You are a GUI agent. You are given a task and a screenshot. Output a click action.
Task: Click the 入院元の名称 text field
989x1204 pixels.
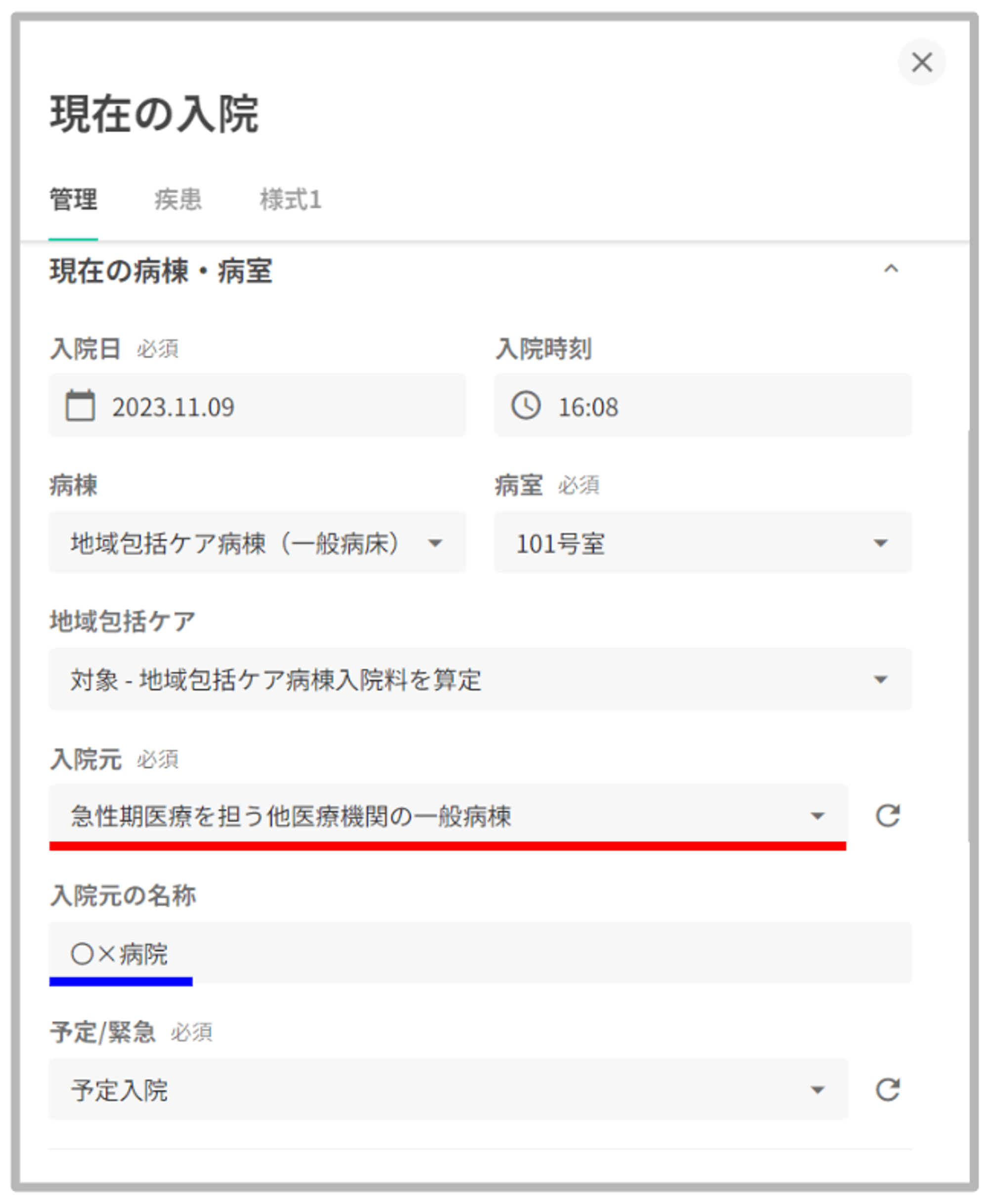pyautogui.click(x=480, y=953)
